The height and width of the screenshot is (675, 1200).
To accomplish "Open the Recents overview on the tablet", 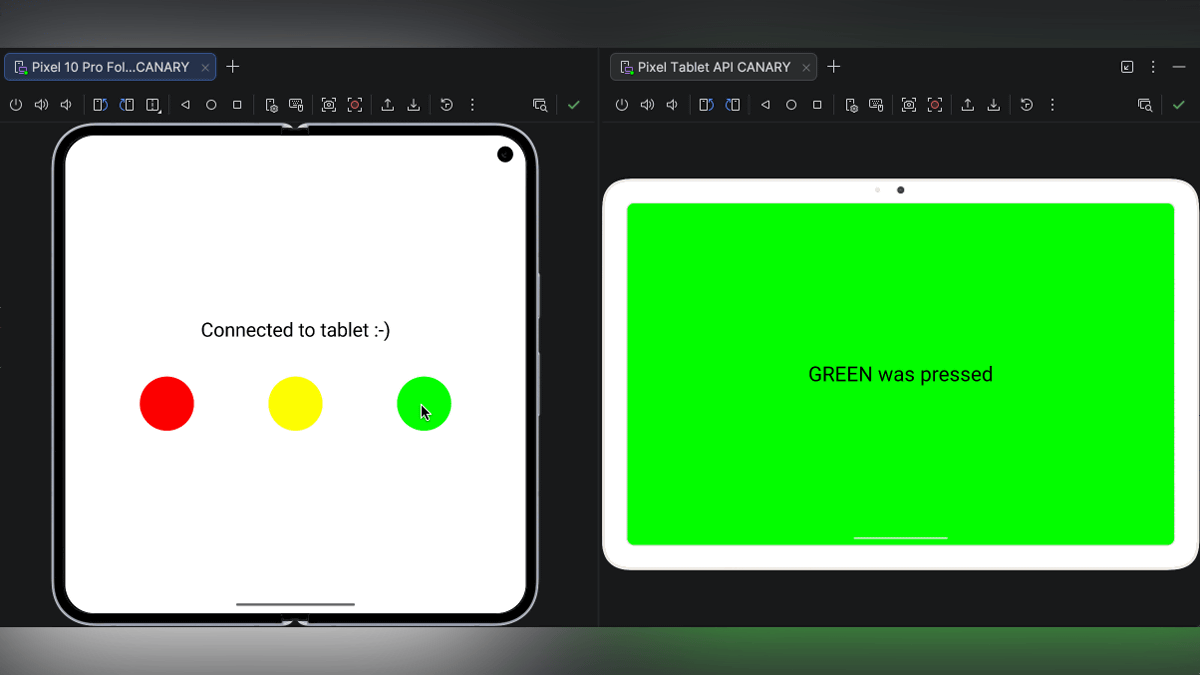I will (x=816, y=104).
